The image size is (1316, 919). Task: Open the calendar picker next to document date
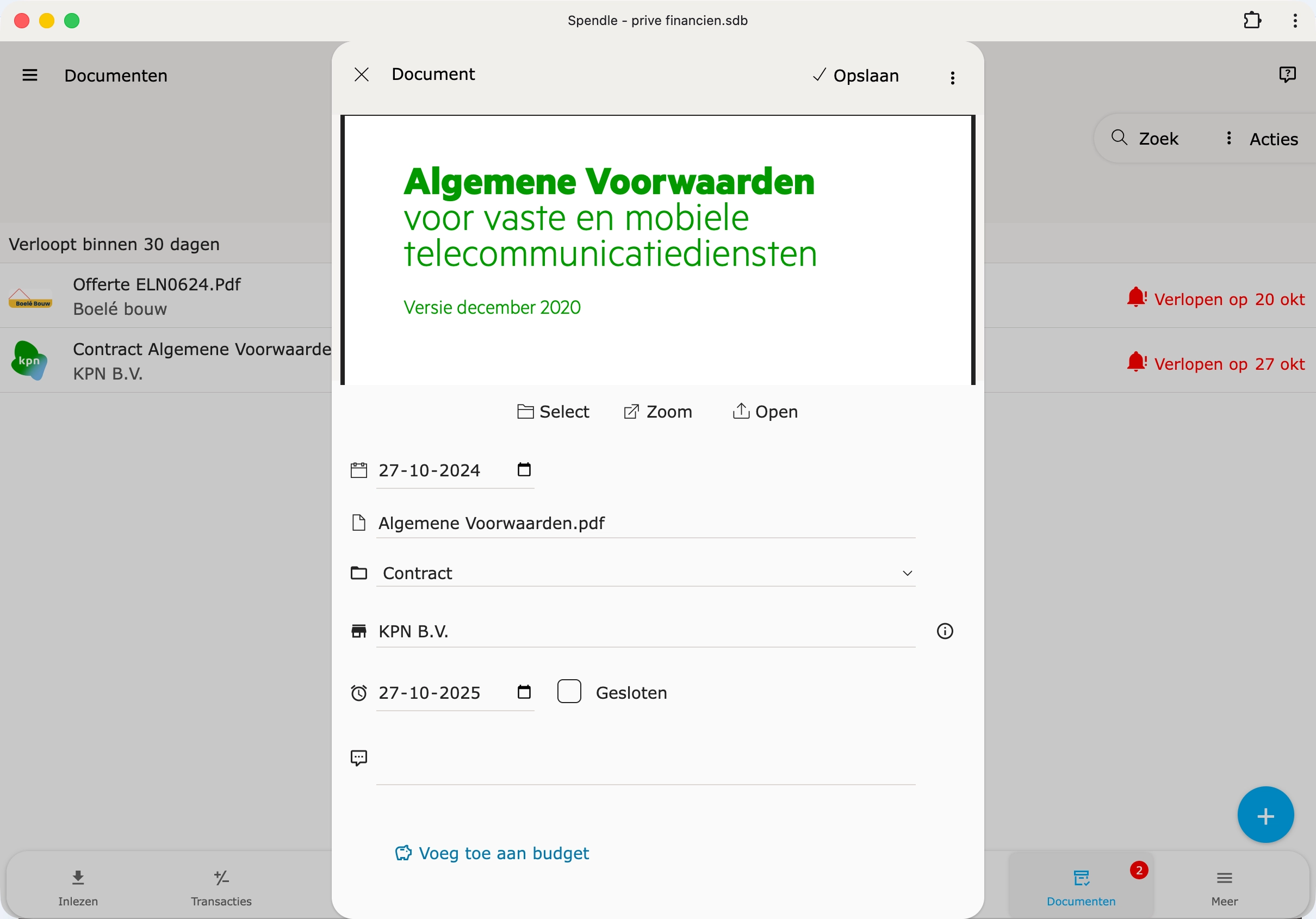[x=524, y=469]
